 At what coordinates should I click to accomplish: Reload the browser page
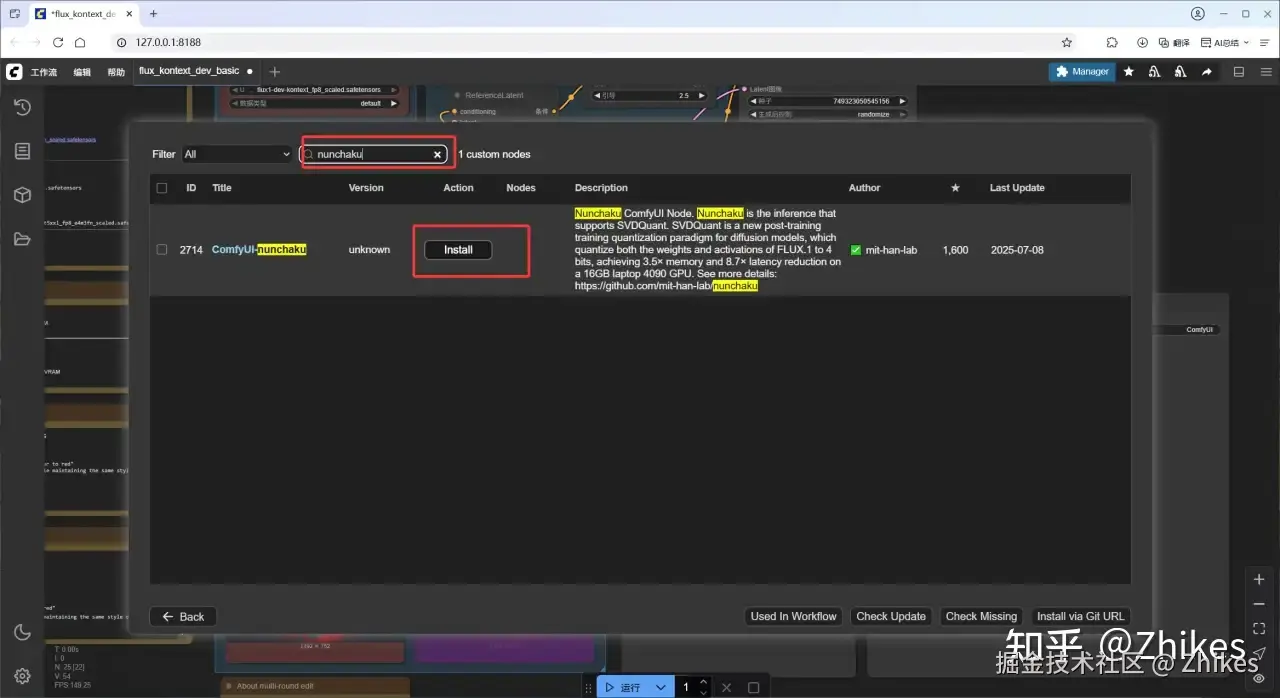pyautogui.click(x=58, y=43)
